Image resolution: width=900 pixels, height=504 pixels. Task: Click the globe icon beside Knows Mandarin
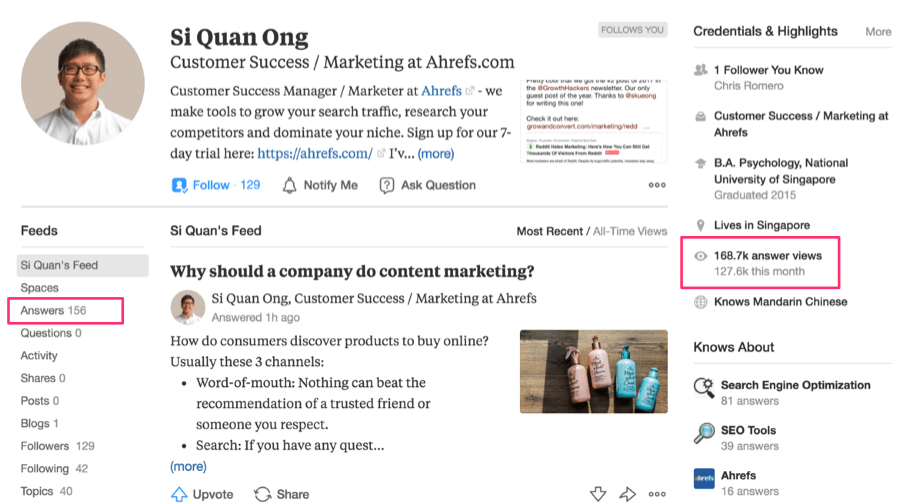[x=700, y=302]
